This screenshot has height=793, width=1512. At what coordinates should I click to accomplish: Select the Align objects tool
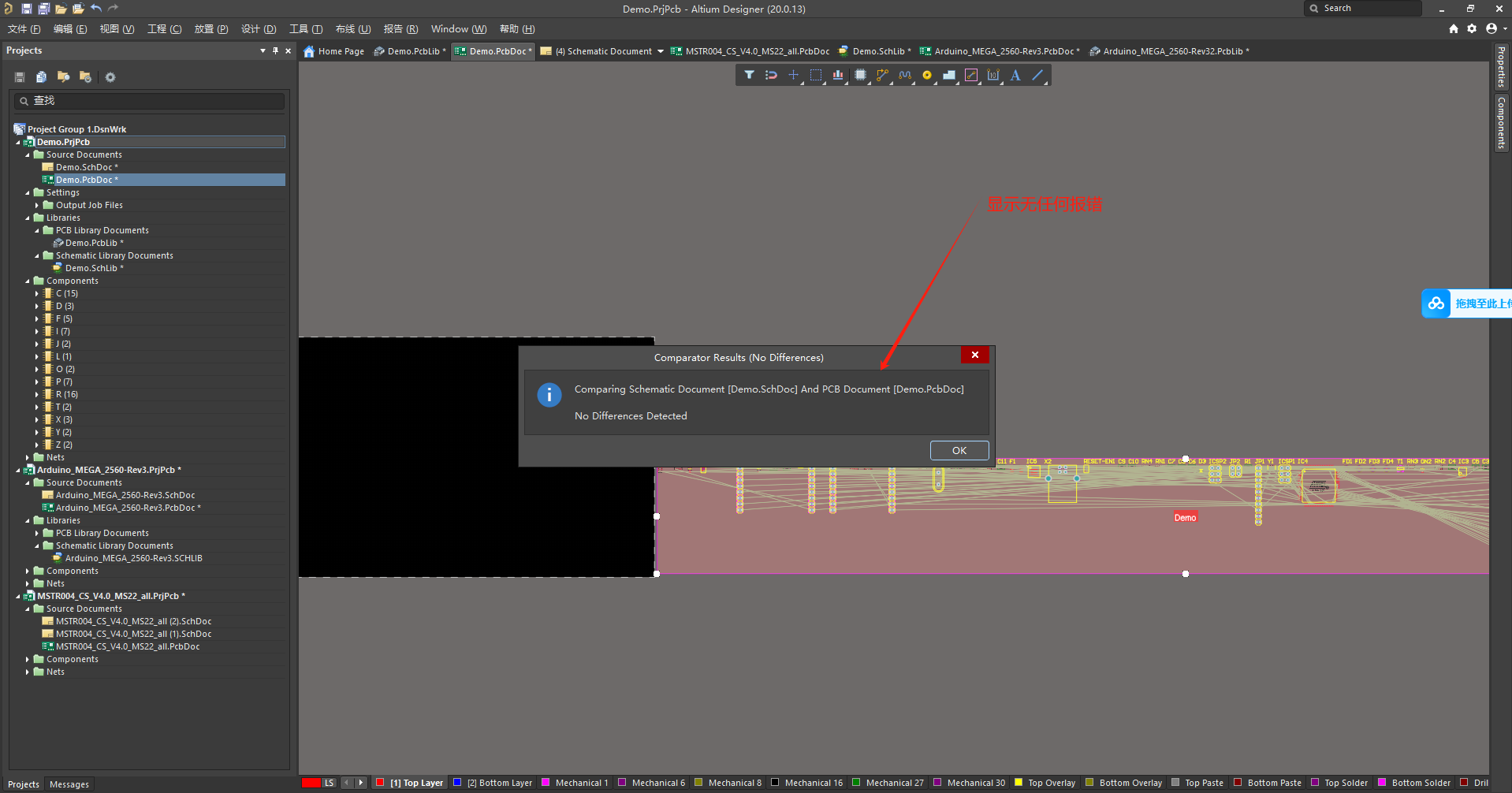point(838,76)
